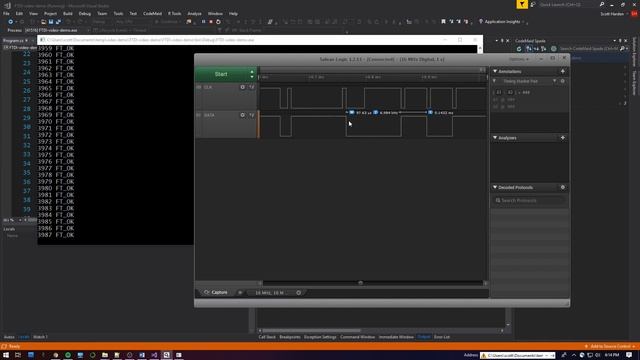Open Timing Marker Pair dropdown

[x=554, y=81]
